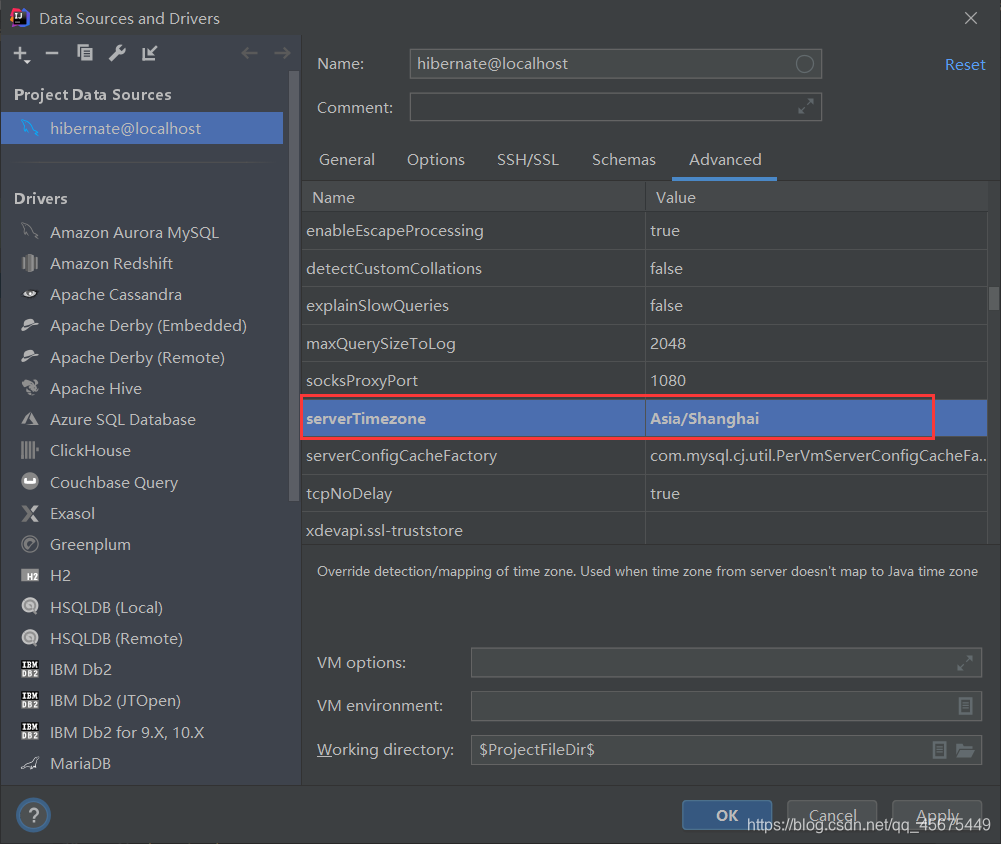
Task: Open the SSH/SSL tab
Action: pos(528,159)
